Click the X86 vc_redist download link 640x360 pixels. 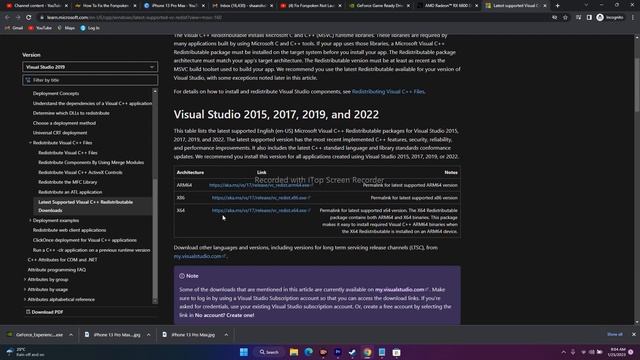coord(261,198)
